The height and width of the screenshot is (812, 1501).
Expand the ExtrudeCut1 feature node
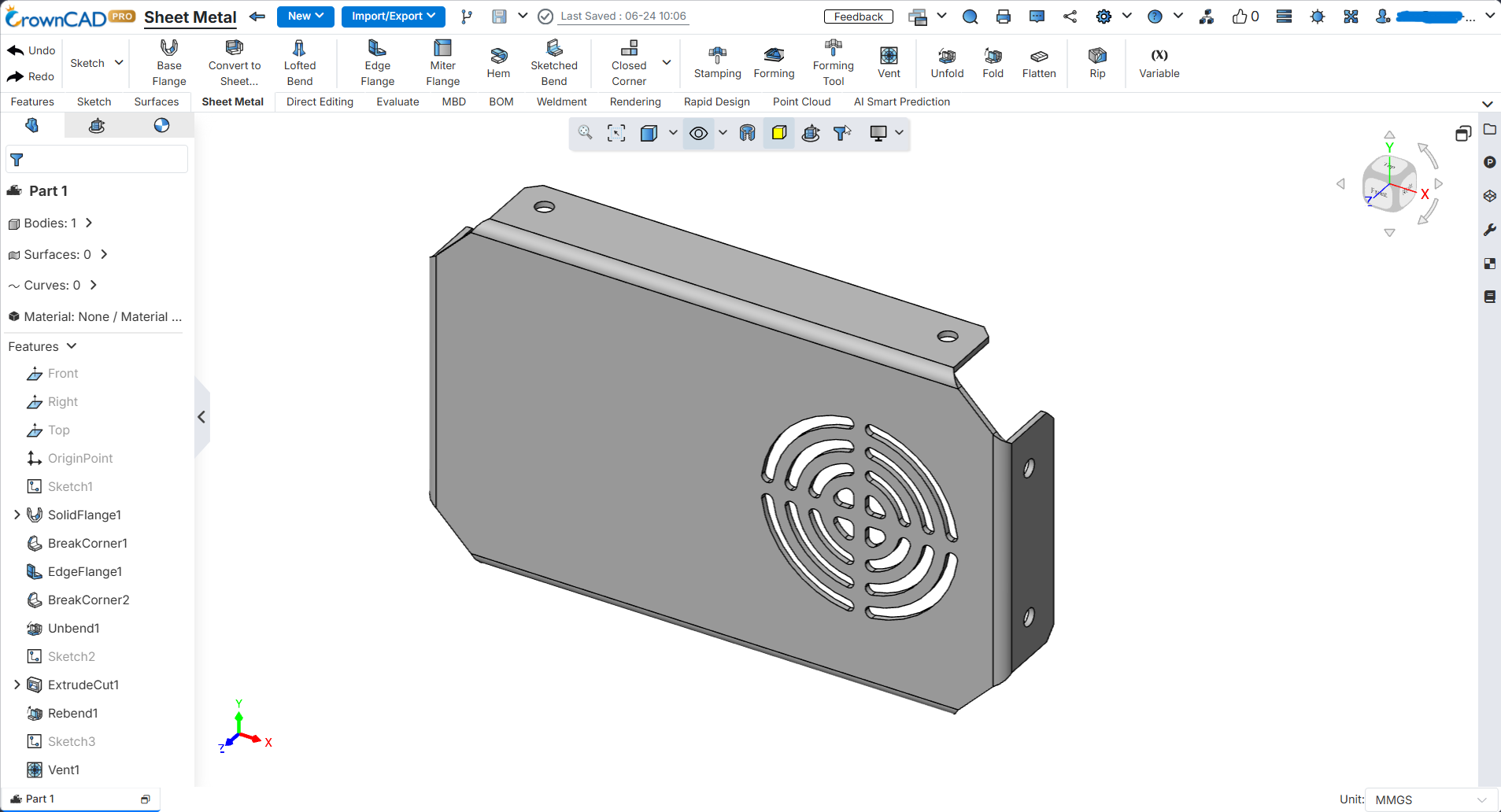tap(17, 685)
